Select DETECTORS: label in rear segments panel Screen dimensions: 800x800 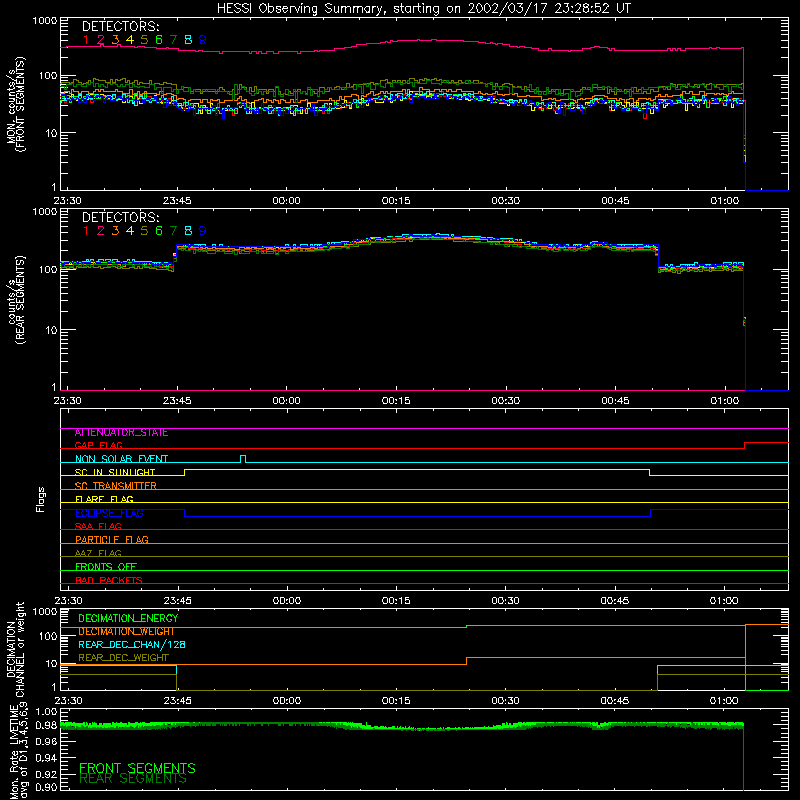(121, 218)
